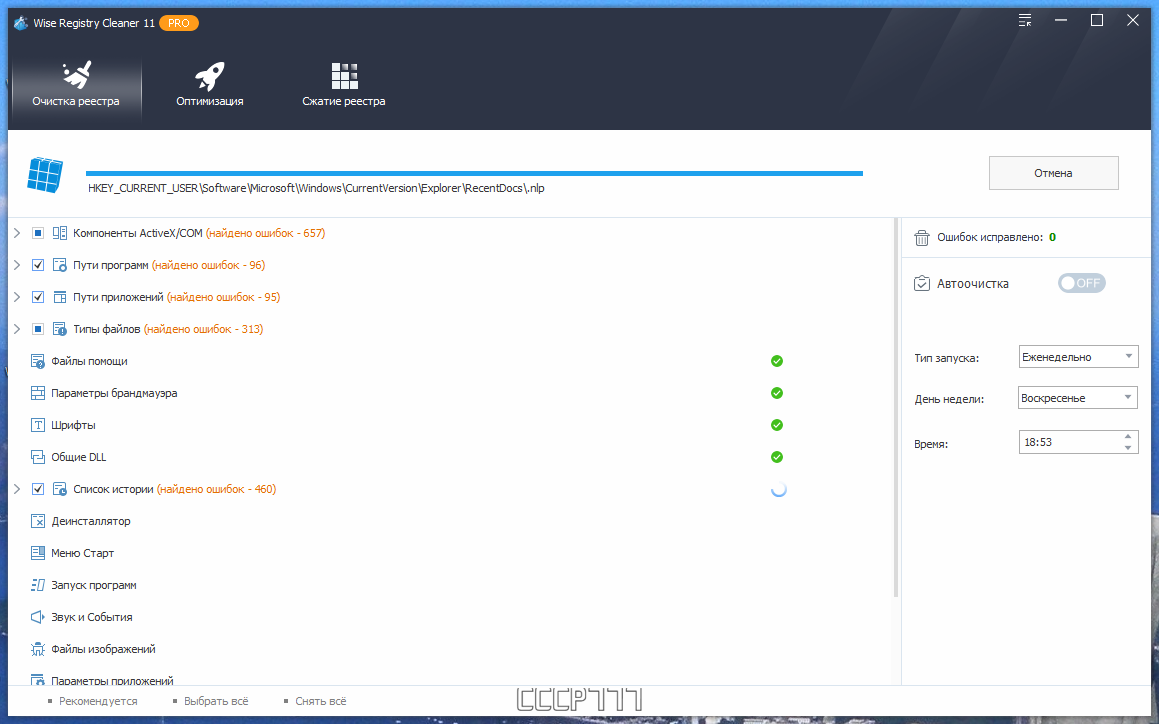Click the Запуск программ icon

38,585
